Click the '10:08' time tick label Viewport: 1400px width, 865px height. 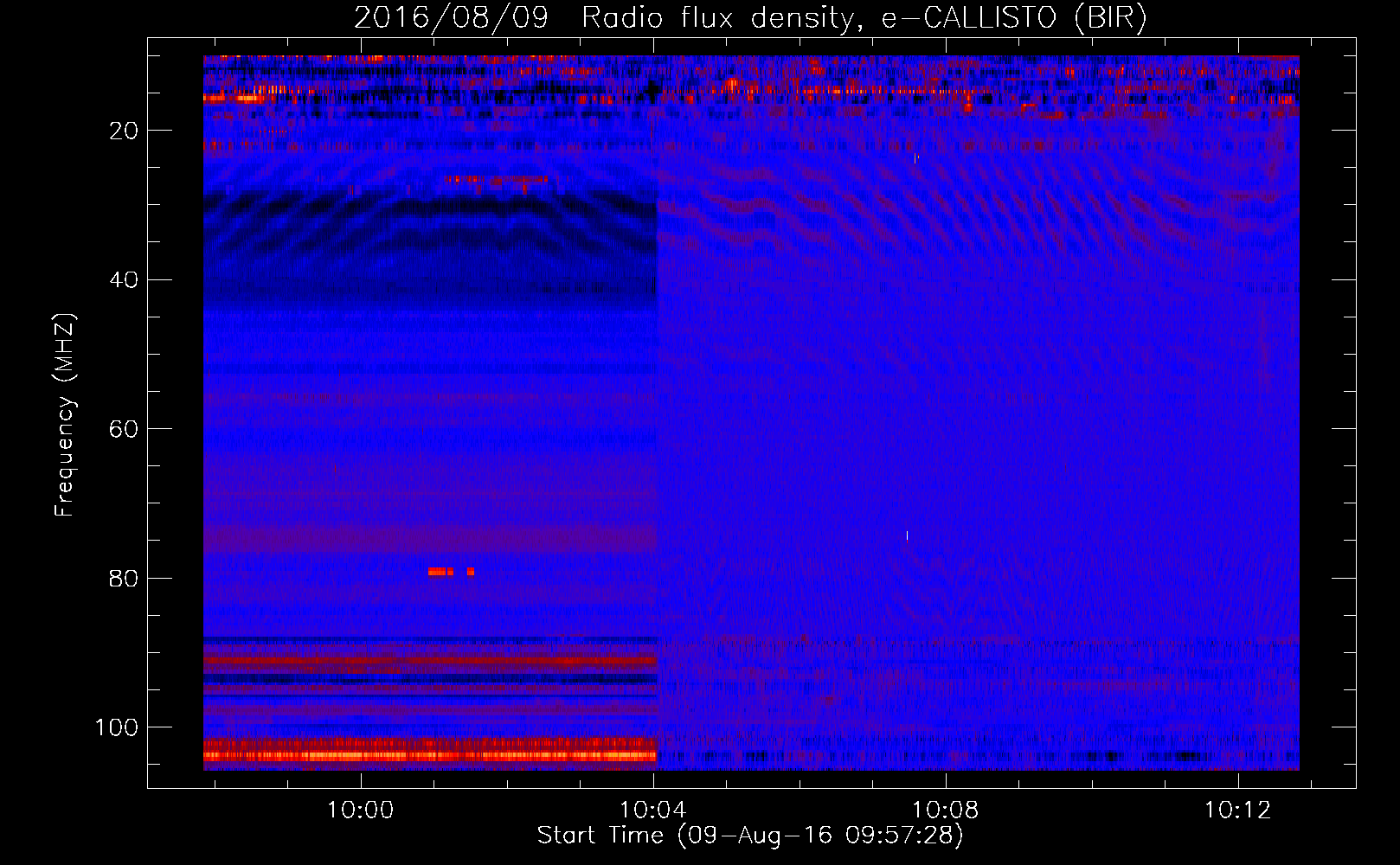946,810
